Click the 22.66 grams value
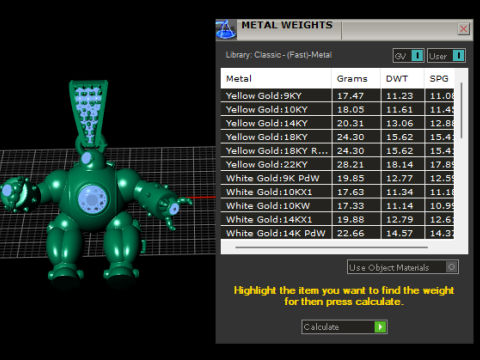The width and height of the screenshot is (480, 360). [x=350, y=233]
